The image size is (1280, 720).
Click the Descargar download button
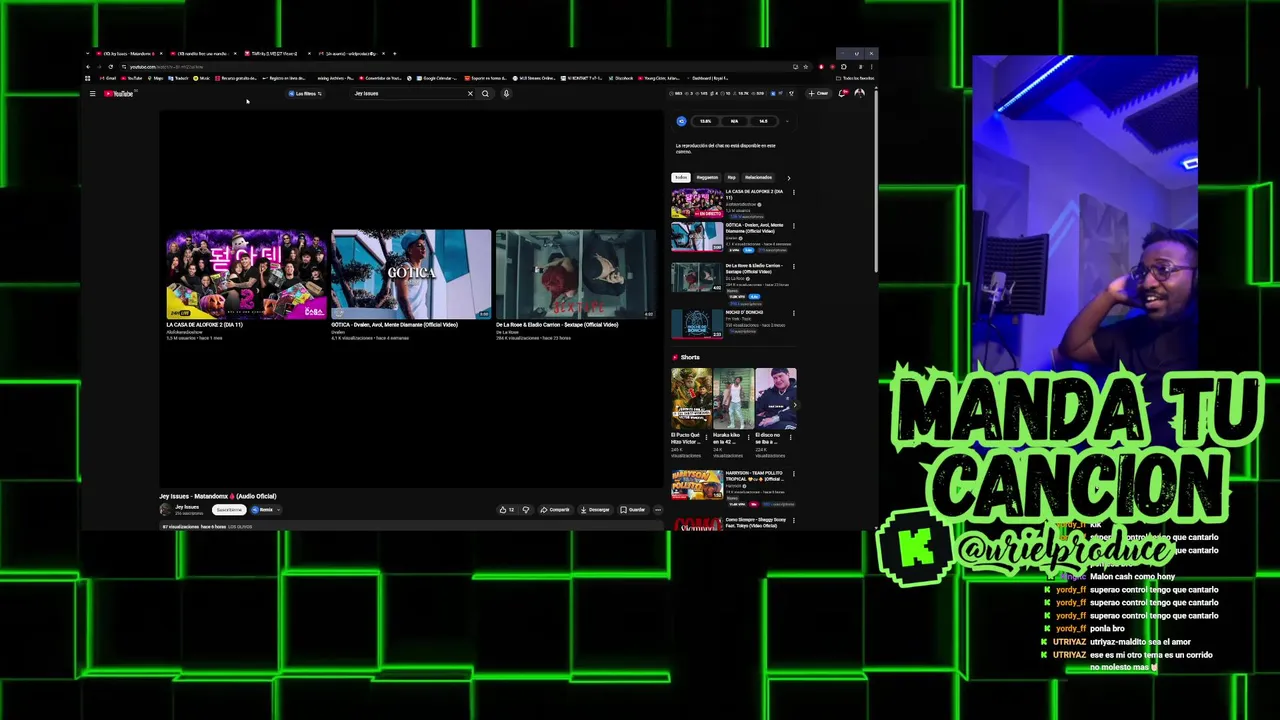coord(594,510)
